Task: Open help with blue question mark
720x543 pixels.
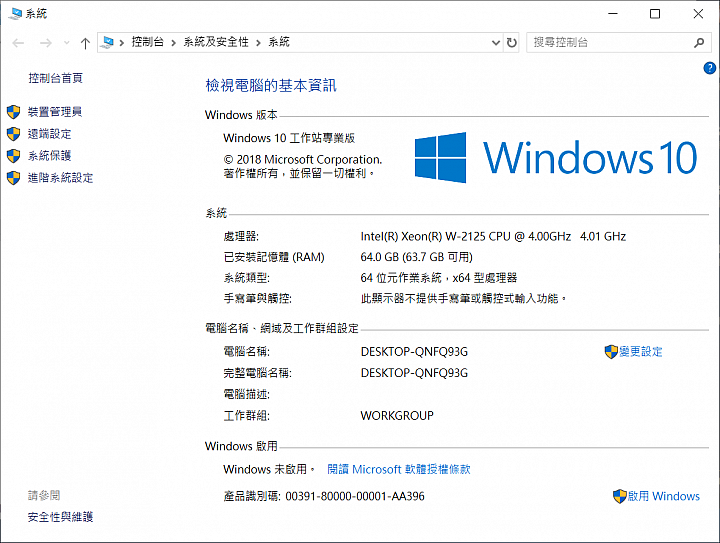Action: click(x=709, y=68)
